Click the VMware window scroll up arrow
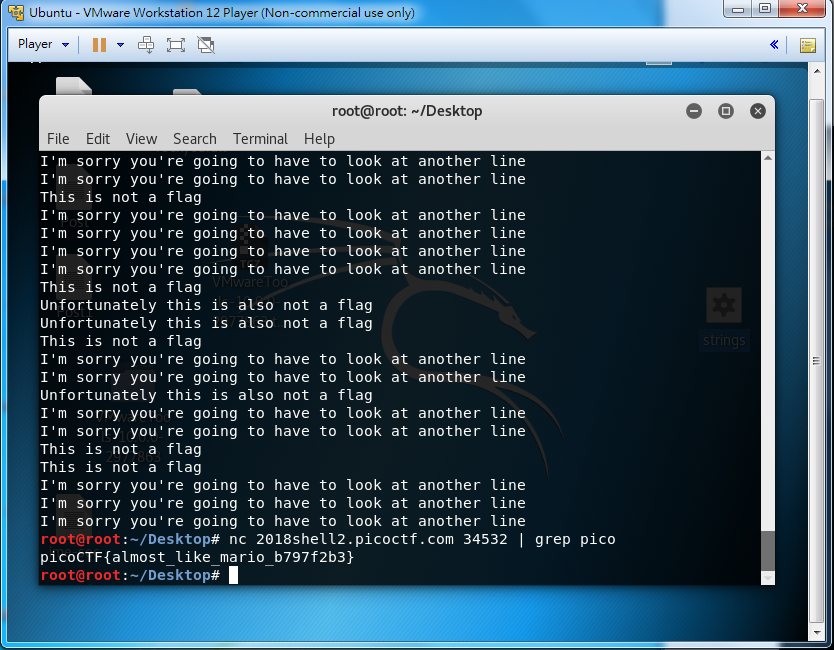 coord(817,71)
